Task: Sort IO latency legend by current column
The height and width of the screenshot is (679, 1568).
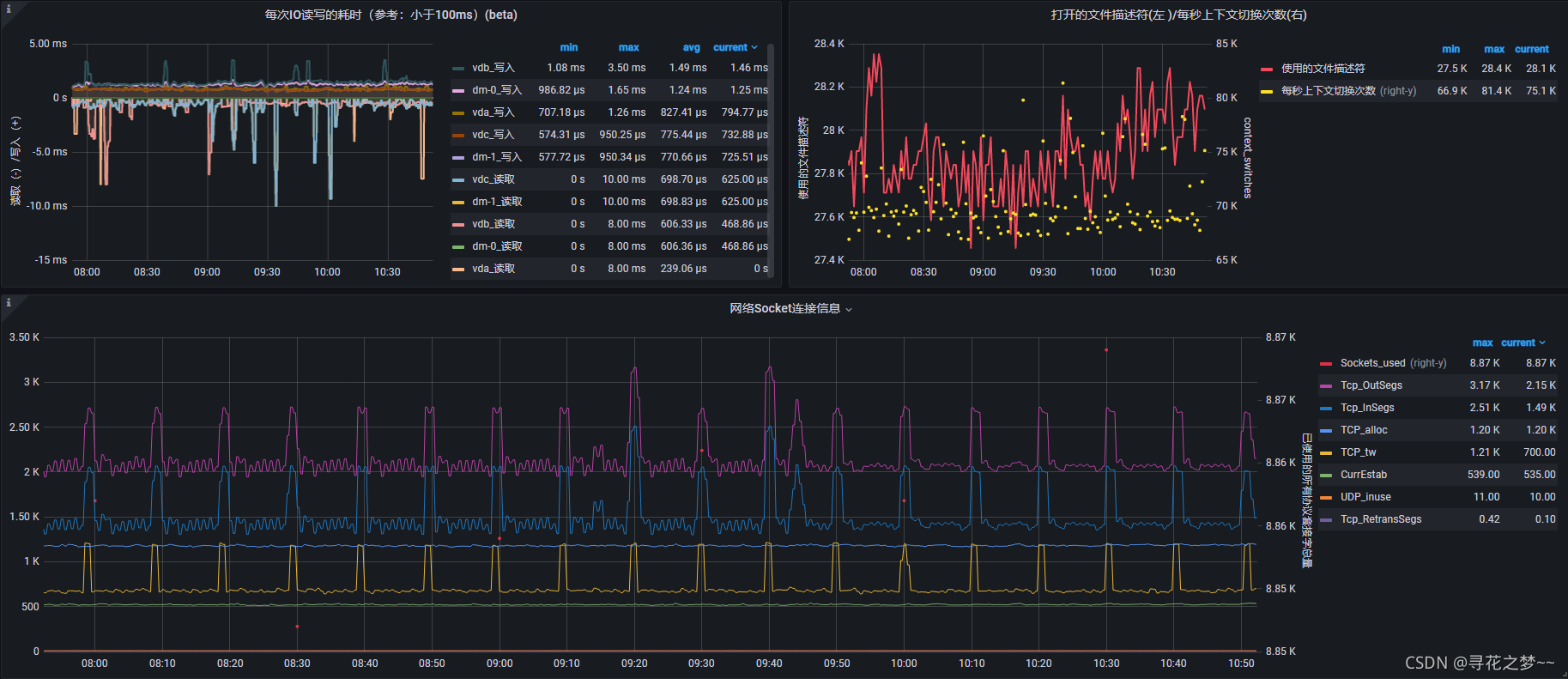Action: pyautogui.click(x=735, y=48)
